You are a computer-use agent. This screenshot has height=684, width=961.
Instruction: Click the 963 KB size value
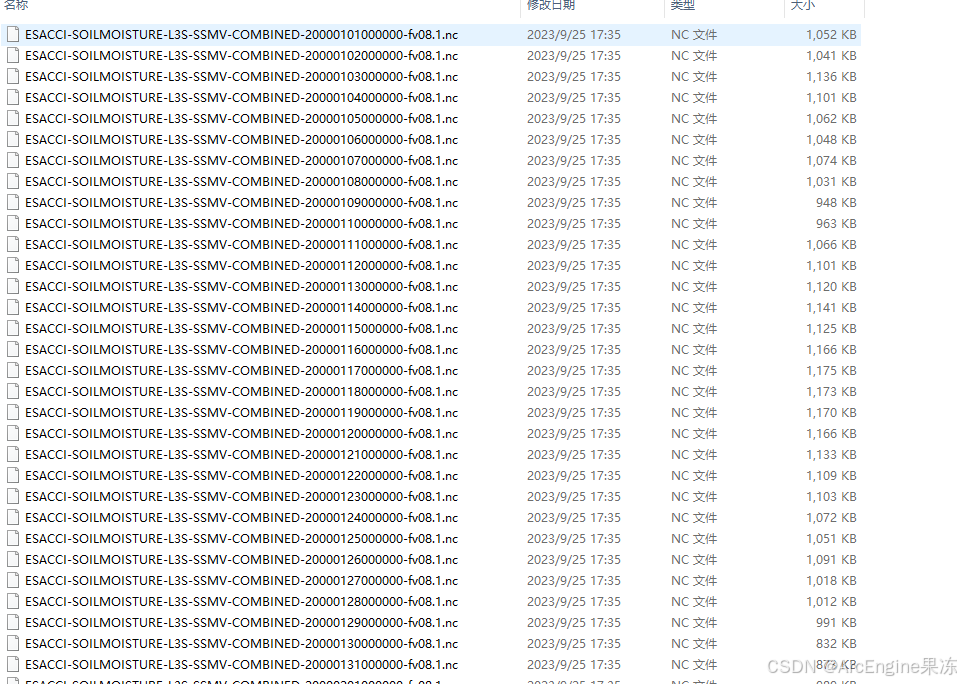coord(836,224)
